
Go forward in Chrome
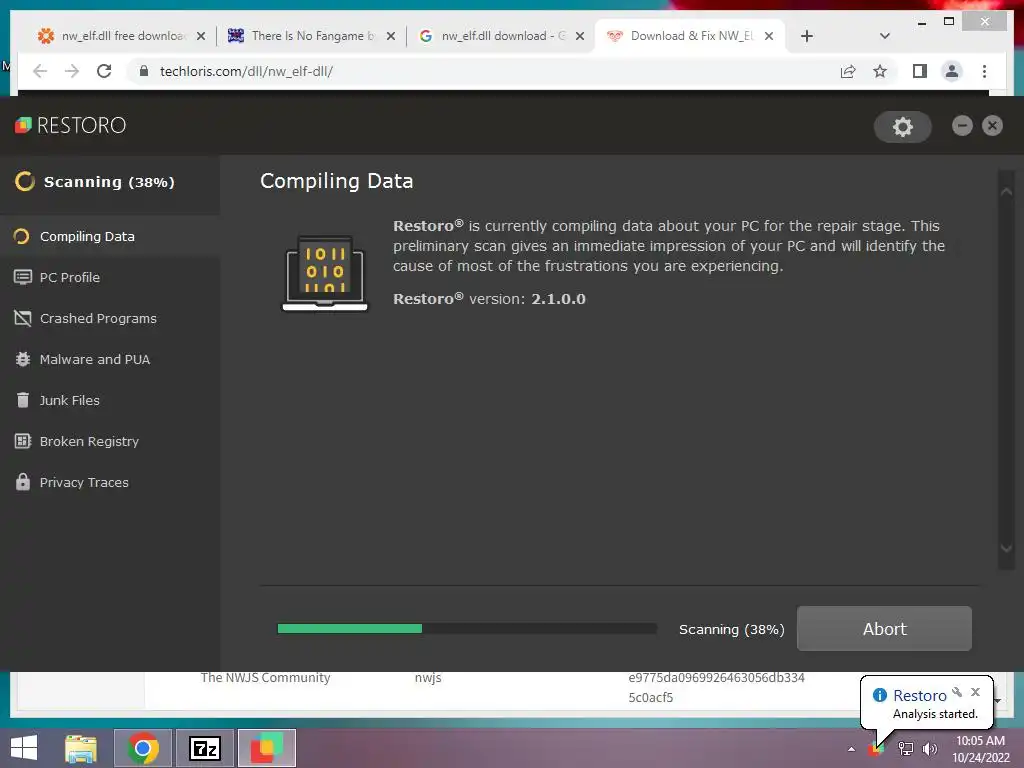tap(72, 71)
